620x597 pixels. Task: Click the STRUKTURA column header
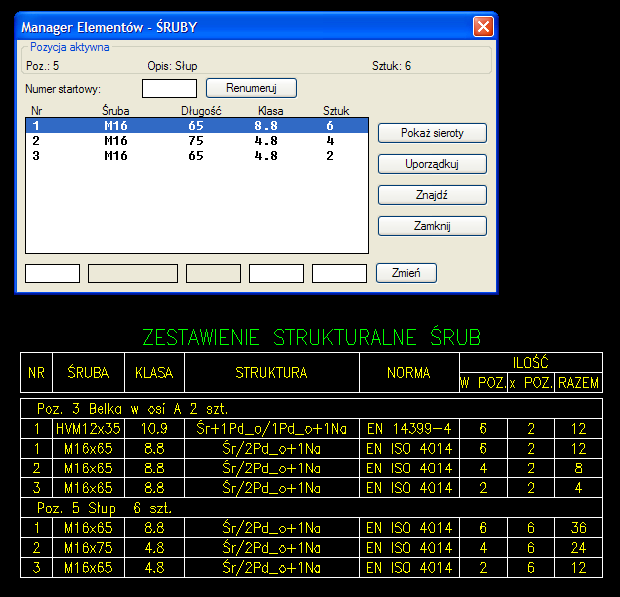[x=272, y=372]
